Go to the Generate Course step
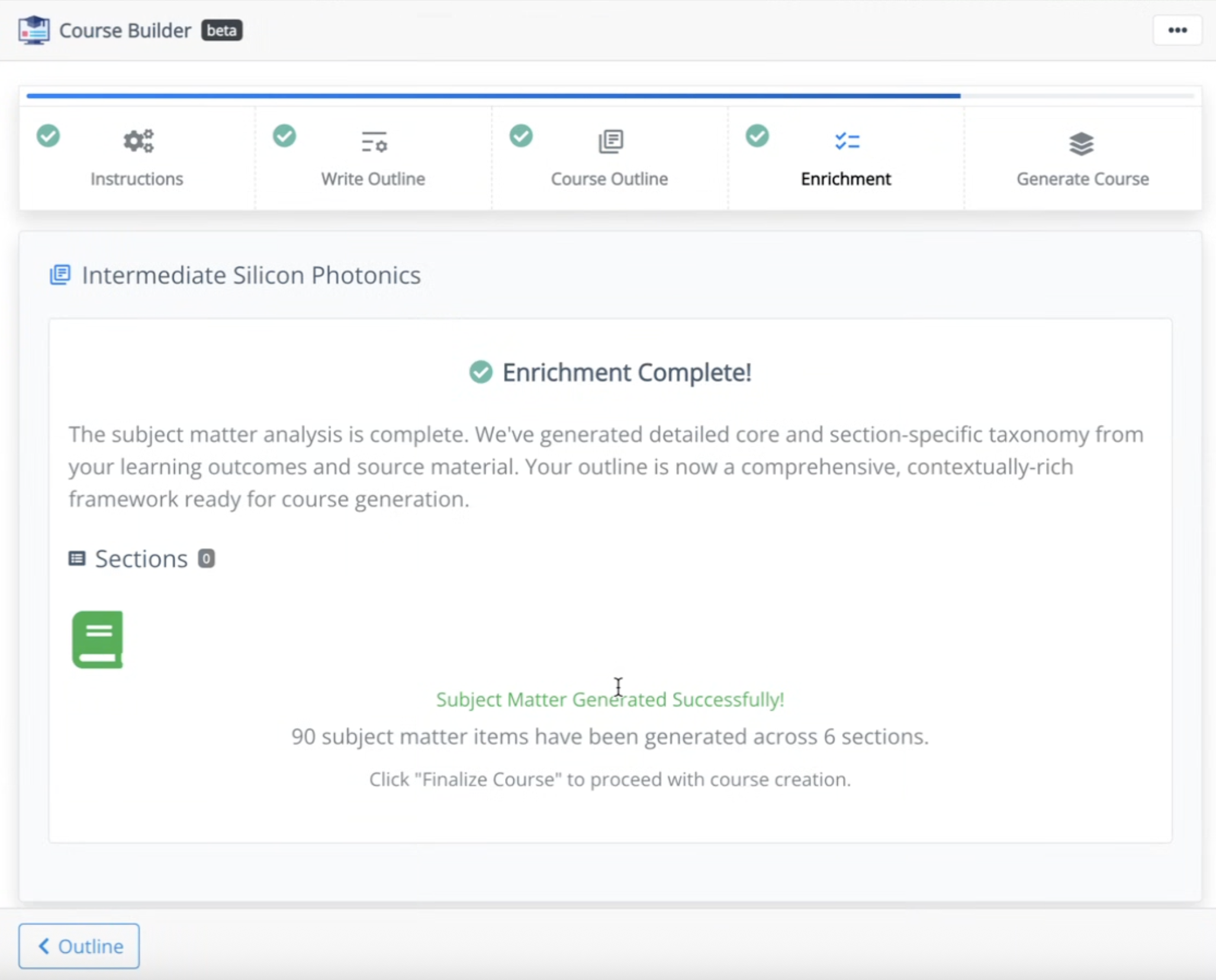The height and width of the screenshot is (980, 1216). [x=1082, y=179]
